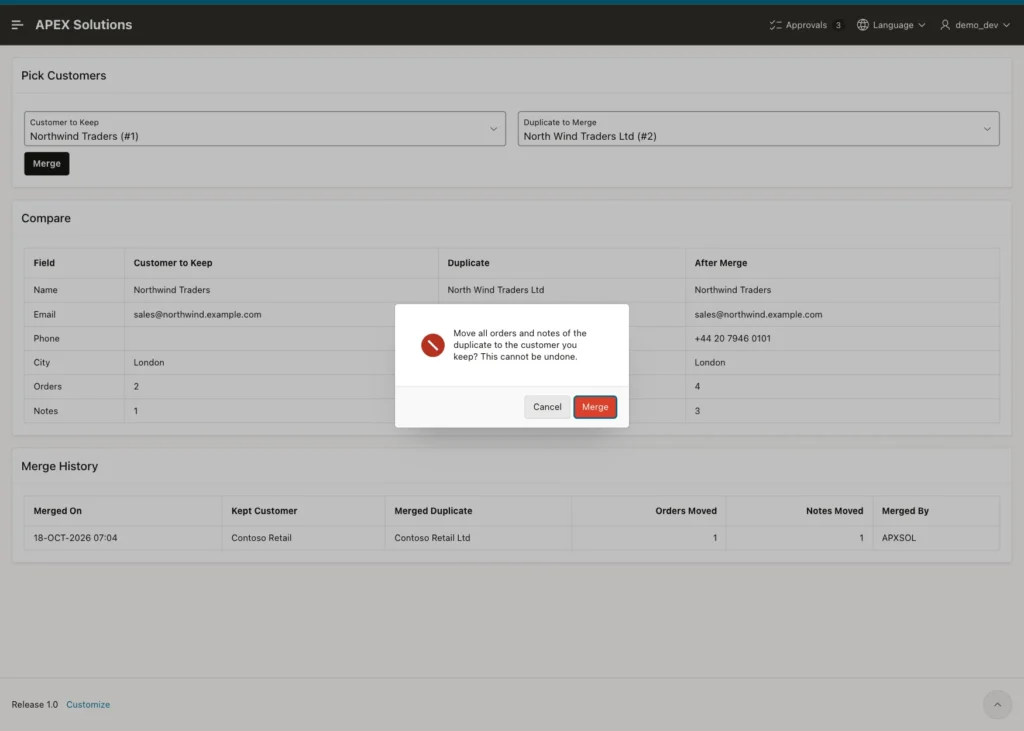This screenshot has height=731, width=1024.
Task: Click the scroll-to-top arrow button
Action: point(997,704)
